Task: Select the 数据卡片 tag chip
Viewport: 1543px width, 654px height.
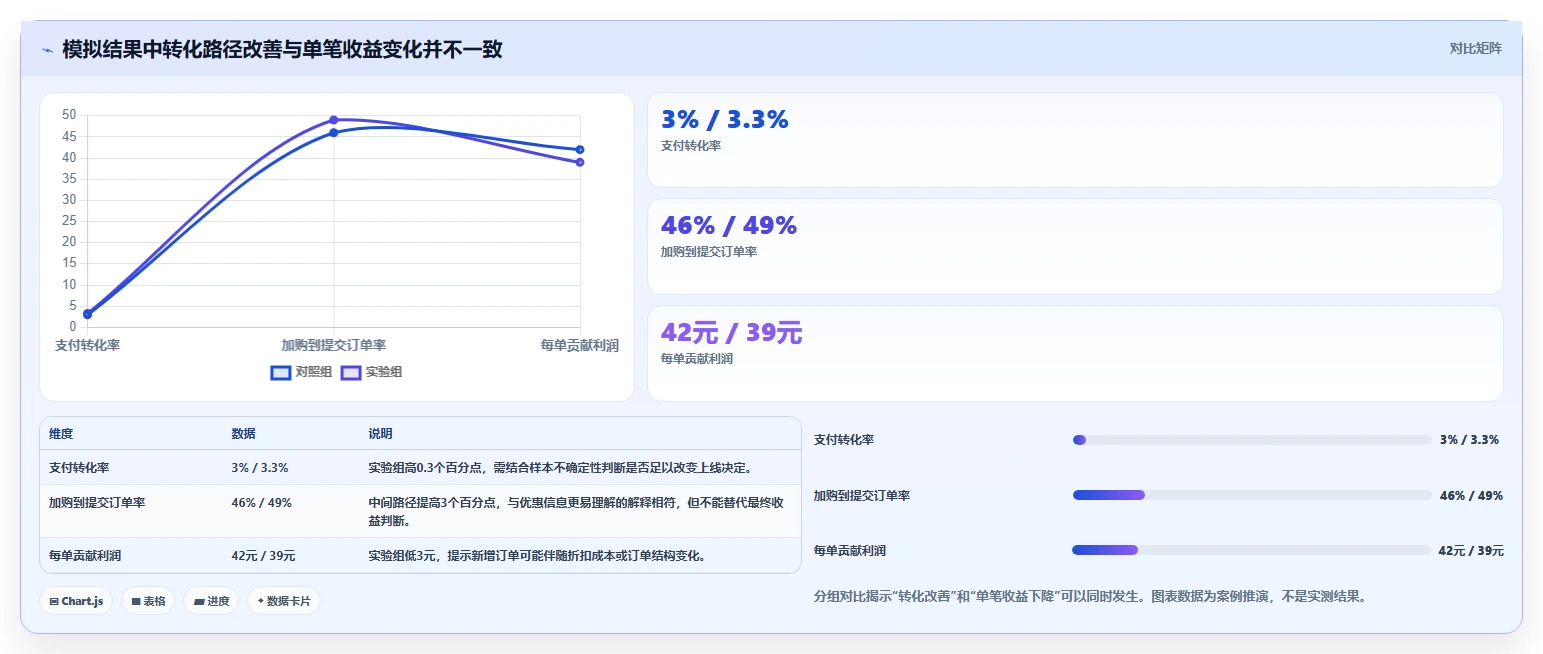Action: [284, 601]
